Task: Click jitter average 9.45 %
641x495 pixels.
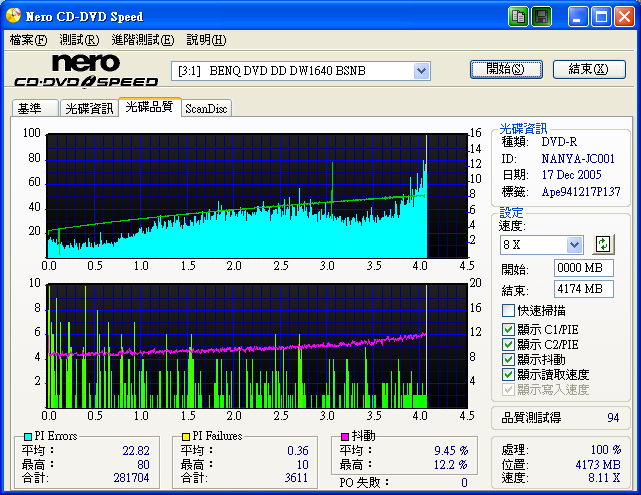Action: tap(451, 450)
